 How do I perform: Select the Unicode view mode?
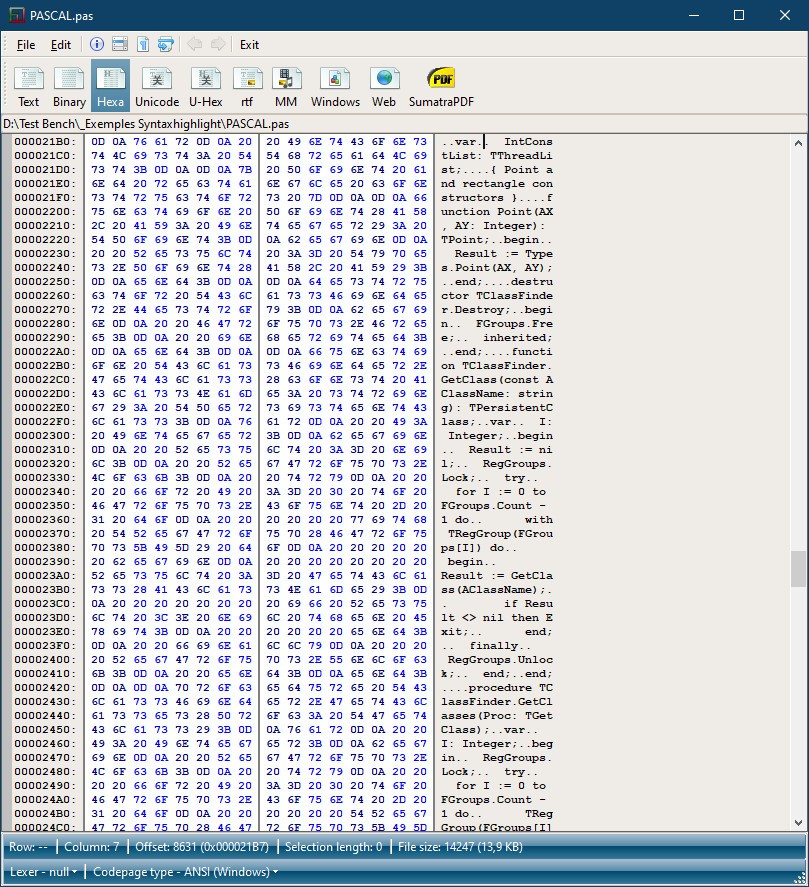click(x=157, y=86)
